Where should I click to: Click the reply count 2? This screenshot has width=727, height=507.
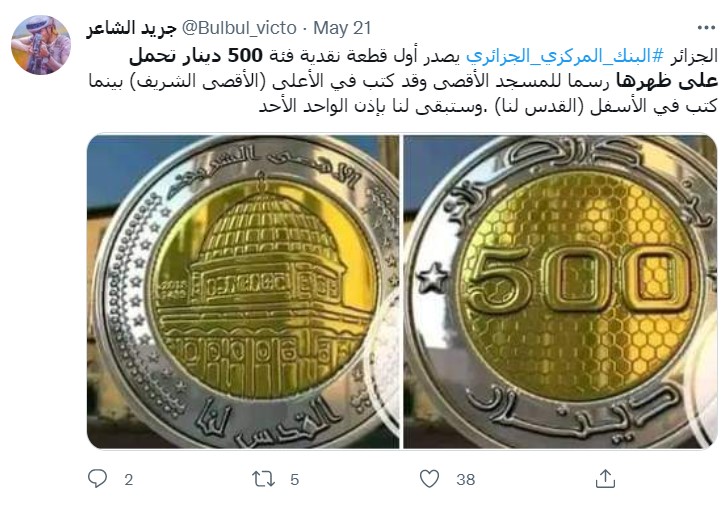pyautogui.click(x=128, y=480)
